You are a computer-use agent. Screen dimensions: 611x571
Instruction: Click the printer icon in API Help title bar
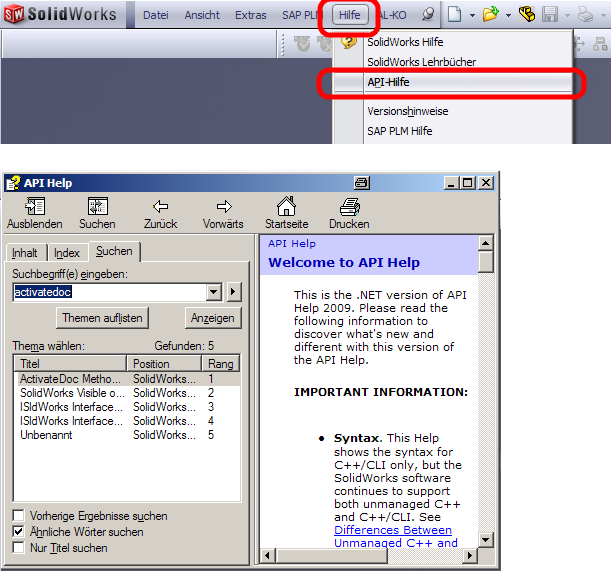point(362,182)
